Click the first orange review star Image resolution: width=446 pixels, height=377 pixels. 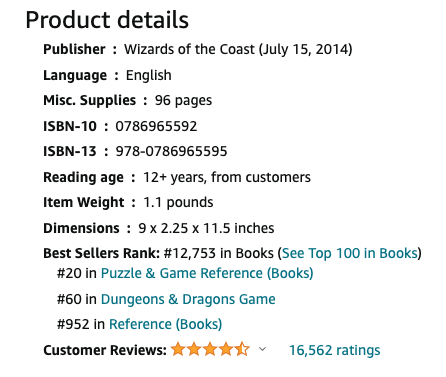(x=178, y=349)
